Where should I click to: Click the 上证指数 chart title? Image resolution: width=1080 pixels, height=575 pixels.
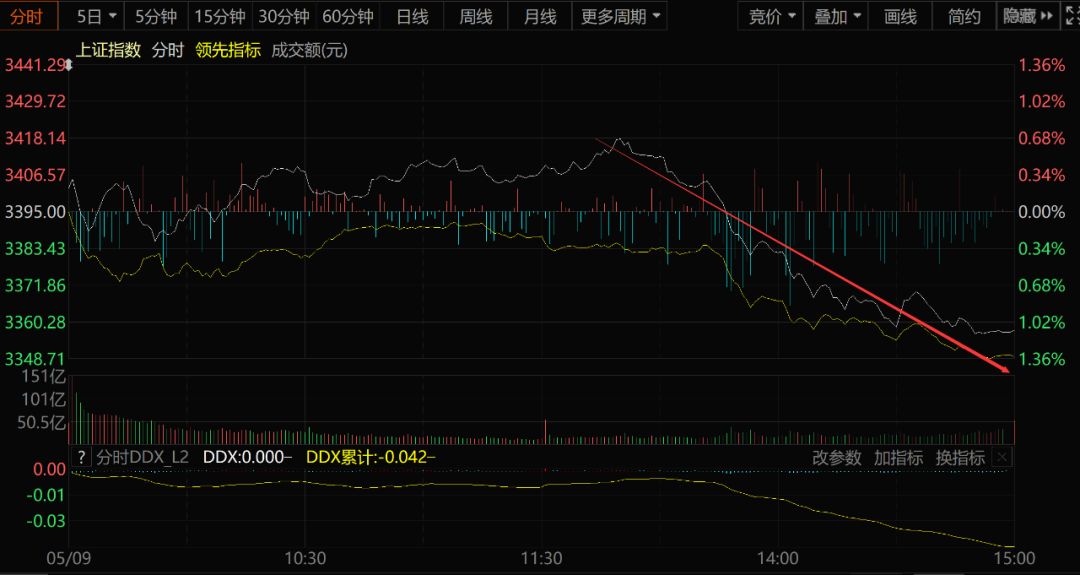coord(108,50)
